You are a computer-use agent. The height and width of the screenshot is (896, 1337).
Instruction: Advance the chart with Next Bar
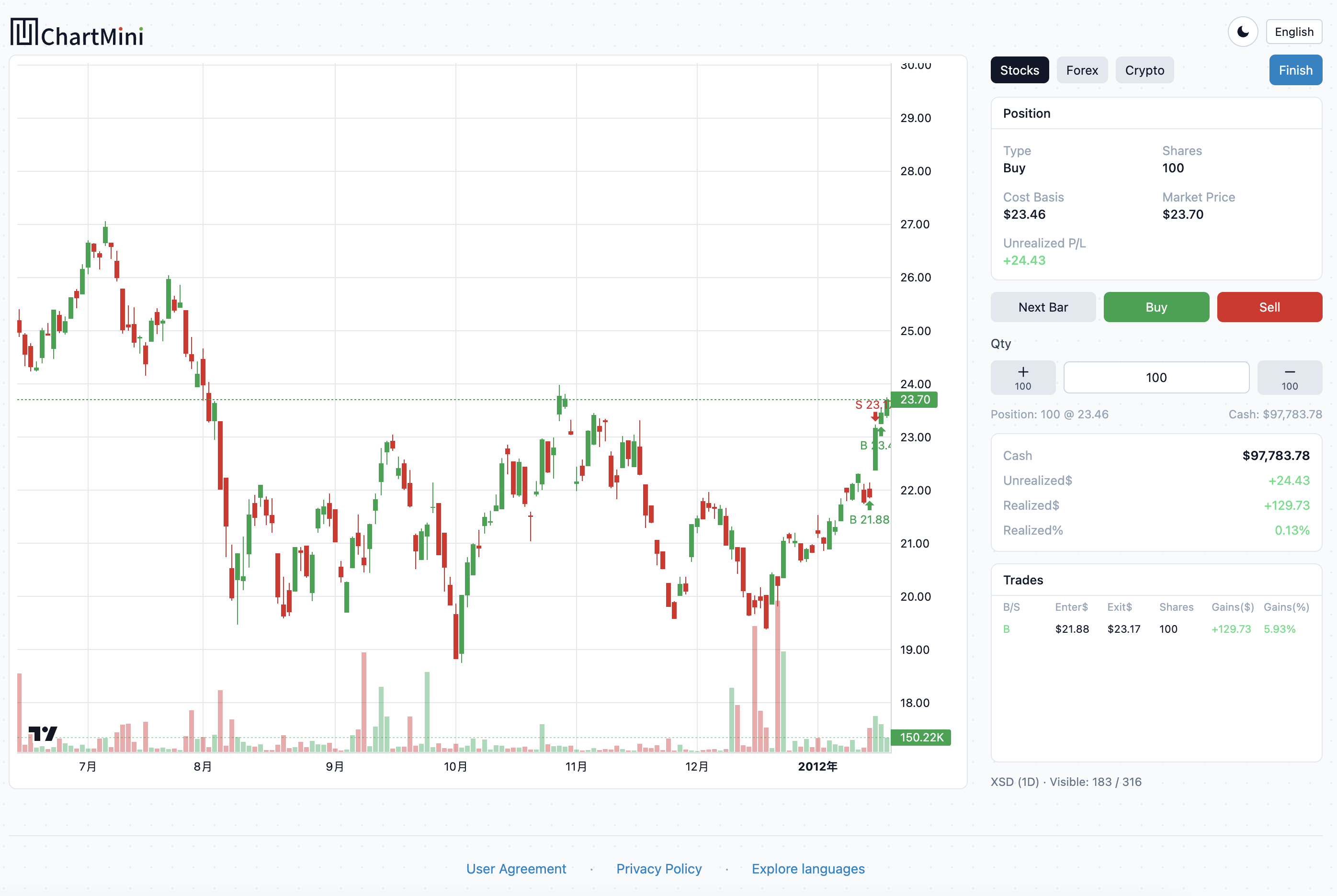(1043, 307)
